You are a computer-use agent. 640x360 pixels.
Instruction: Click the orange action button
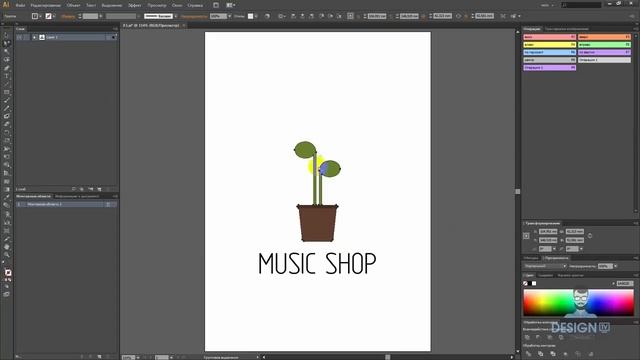coord(604,37)
